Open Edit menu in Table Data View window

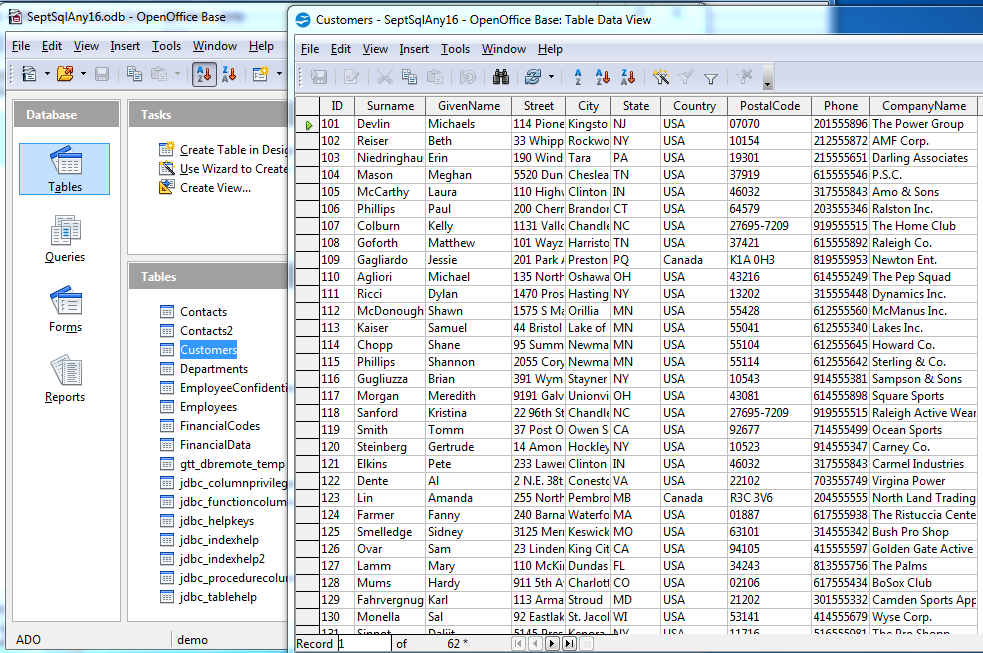[340, 49]
